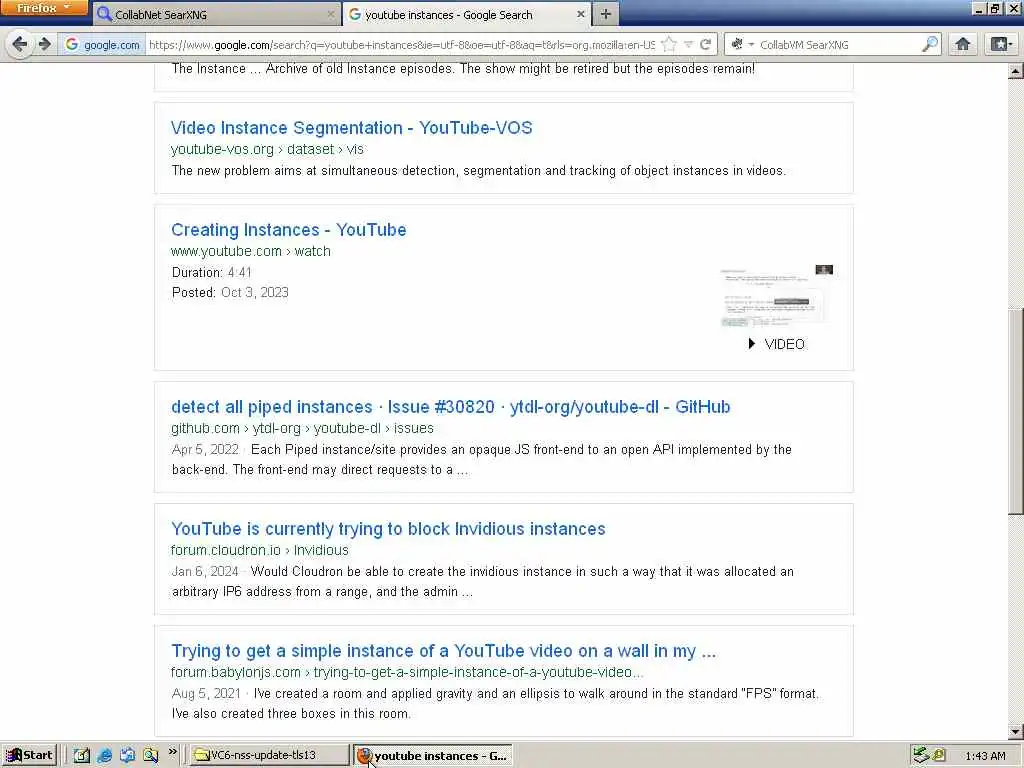This screenshot has width=1024, height=768.
Task: Click the Creating Instances video thumbnail
Action: [x=776, y=296]
